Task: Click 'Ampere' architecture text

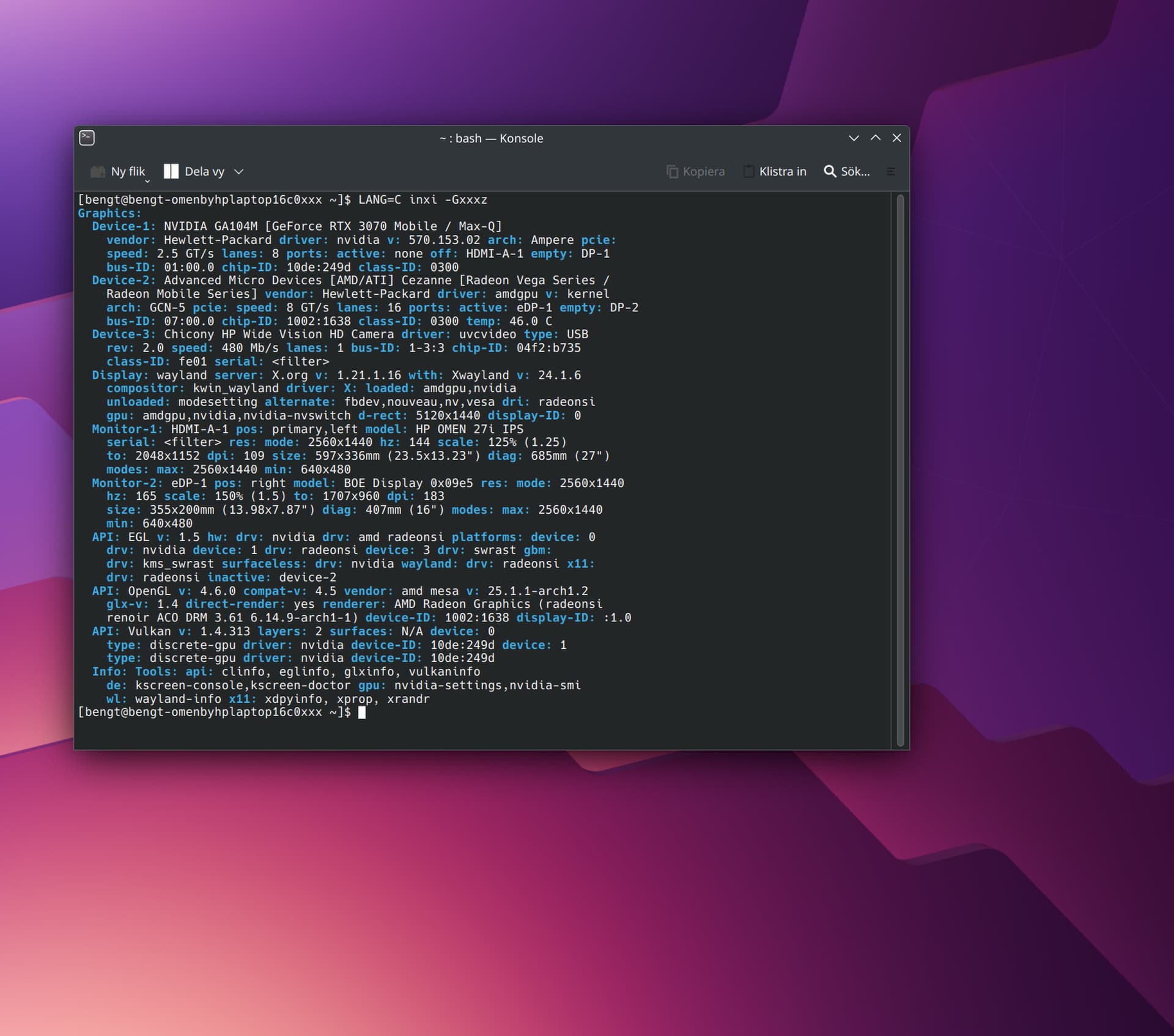Action: [552, 240]
